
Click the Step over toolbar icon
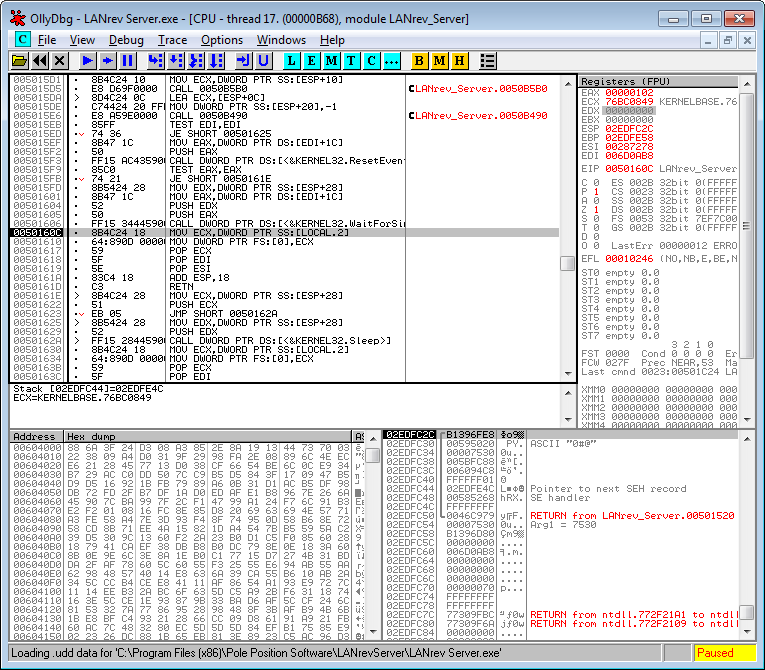175,61
